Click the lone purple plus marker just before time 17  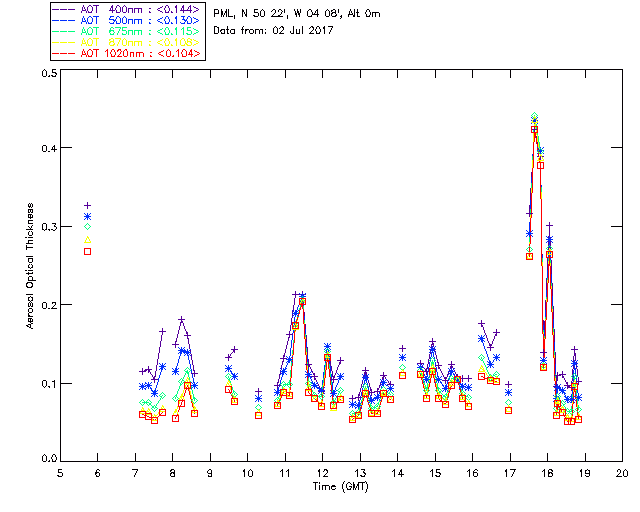point(508,384)
